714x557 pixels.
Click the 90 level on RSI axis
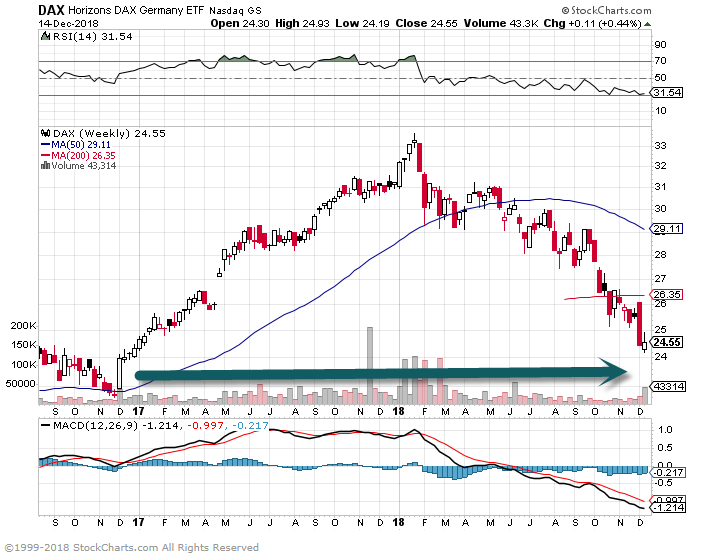[660, 45]
